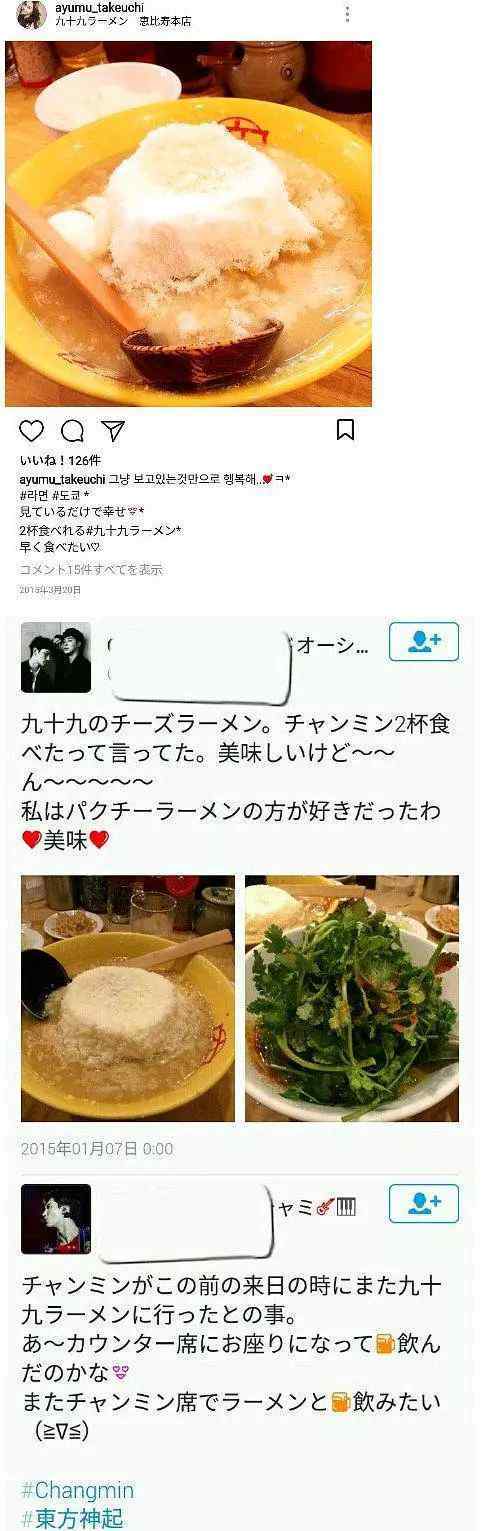The image size is (483, 1531).
Task: Follow first tweet author with add-user button
Action: [424, 642]
